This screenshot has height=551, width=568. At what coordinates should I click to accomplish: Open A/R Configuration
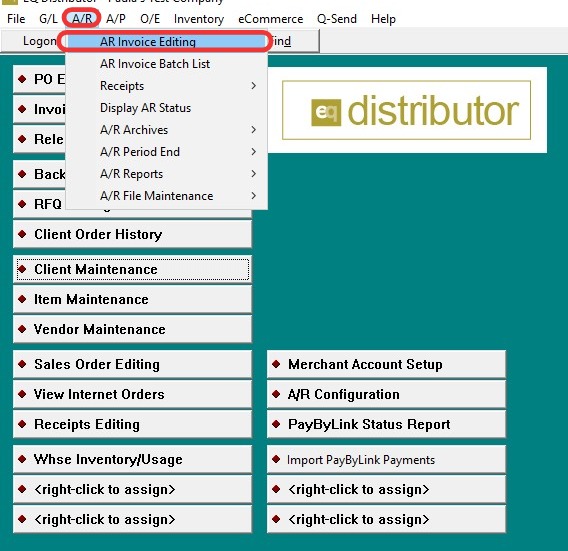[x=386, y=394]
